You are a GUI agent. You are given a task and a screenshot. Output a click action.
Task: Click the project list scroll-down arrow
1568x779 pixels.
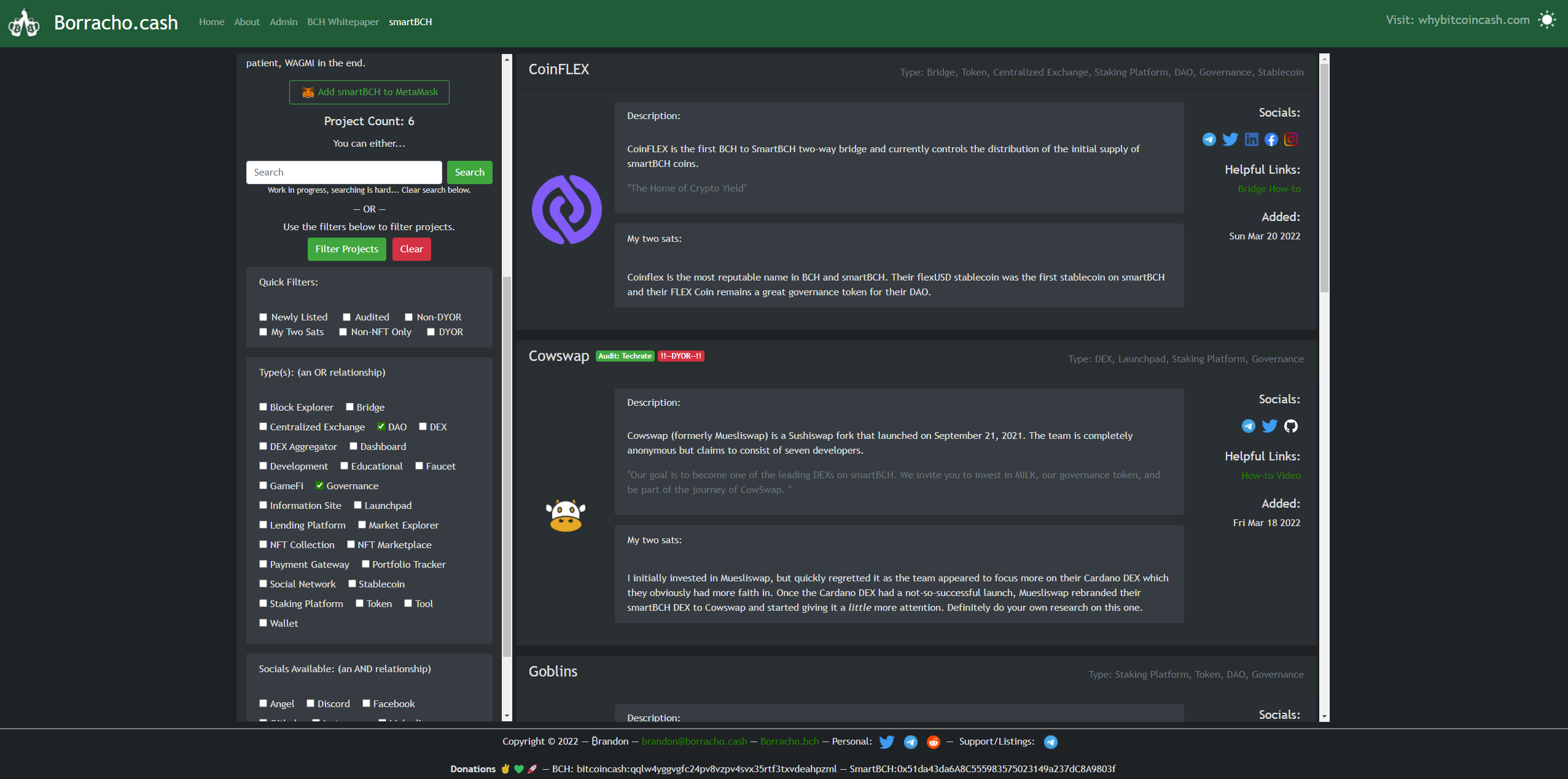tap(1324, 716)
